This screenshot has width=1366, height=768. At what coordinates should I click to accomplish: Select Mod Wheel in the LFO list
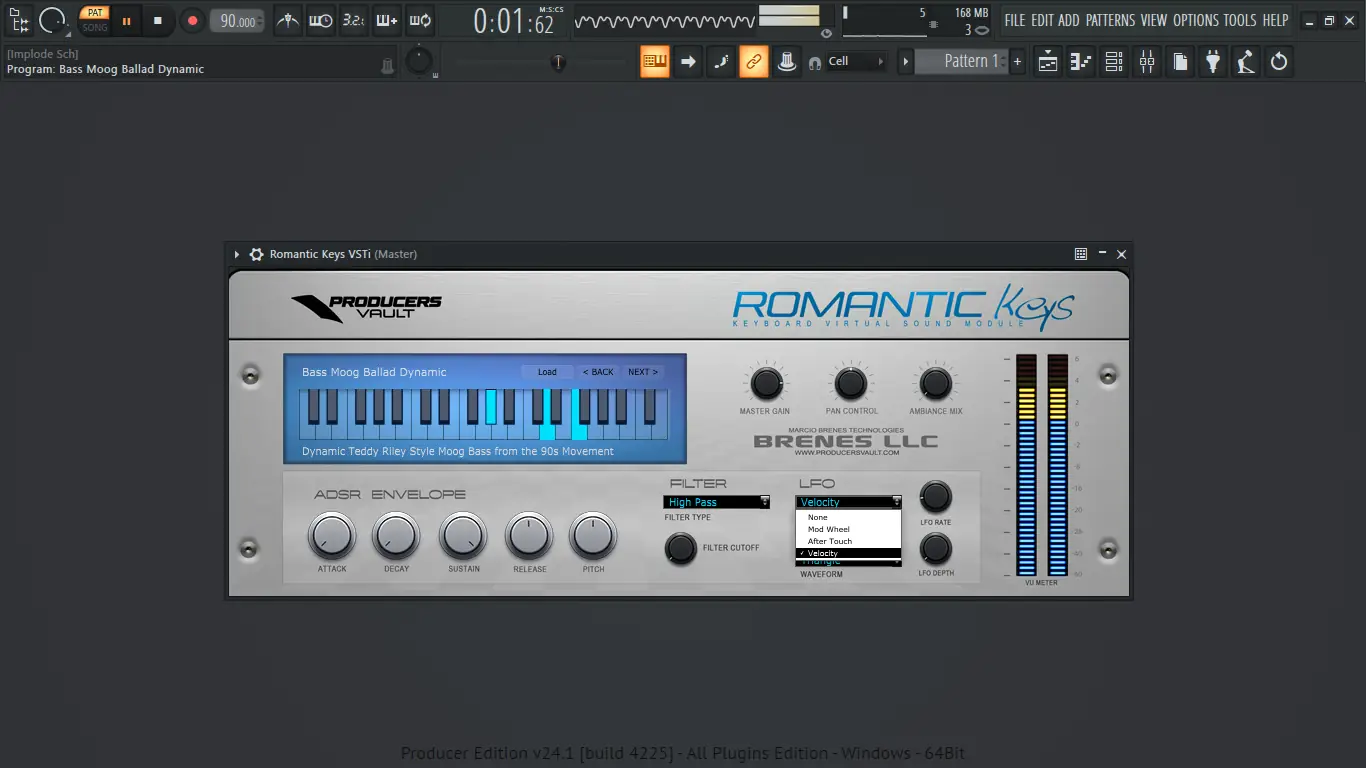[849, 529]
